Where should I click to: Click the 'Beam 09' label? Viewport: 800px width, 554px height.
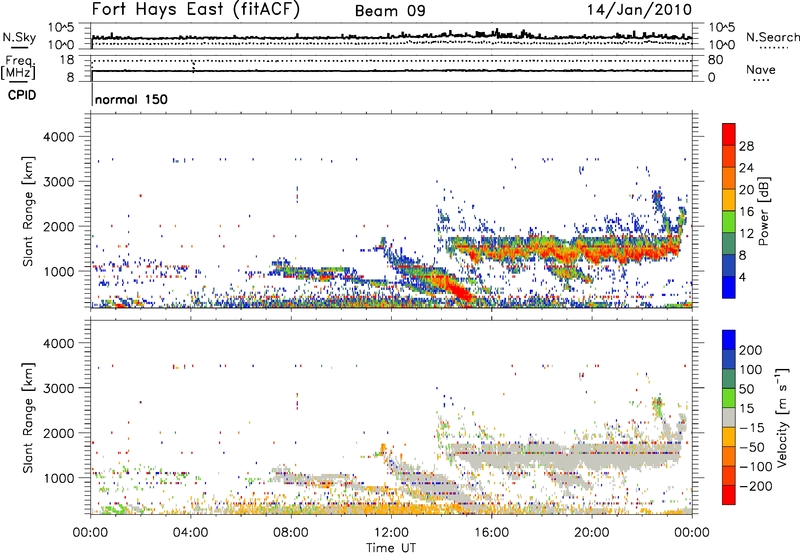pos(390,11)
